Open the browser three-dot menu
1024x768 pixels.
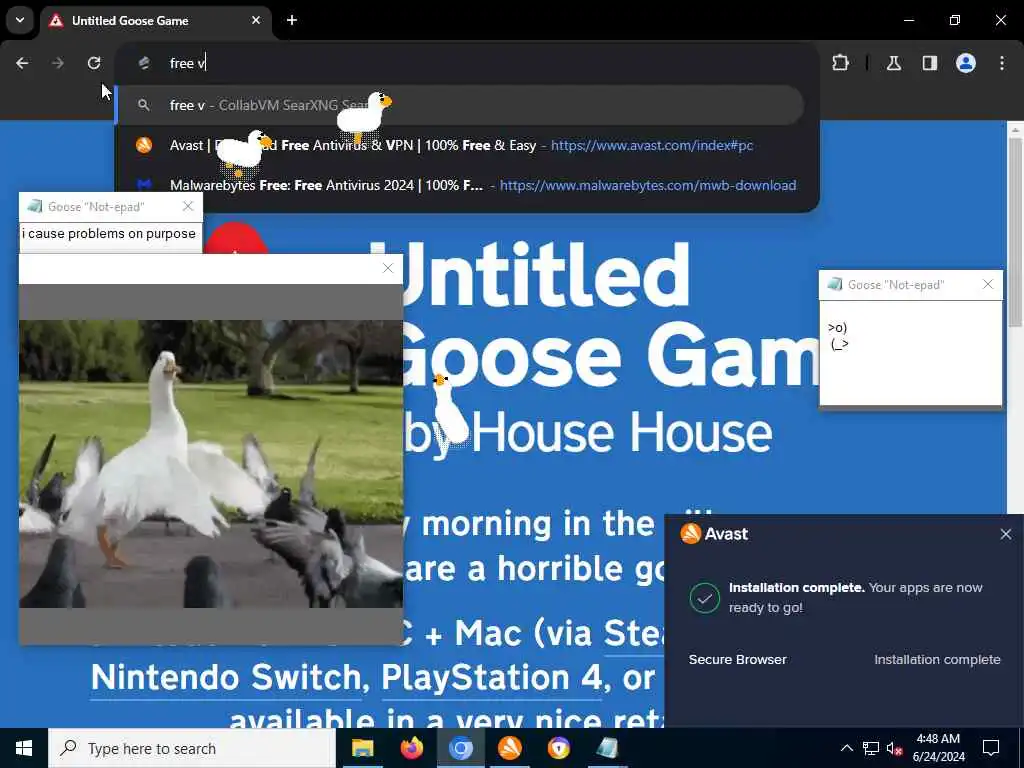click(x=1002, y=63)
